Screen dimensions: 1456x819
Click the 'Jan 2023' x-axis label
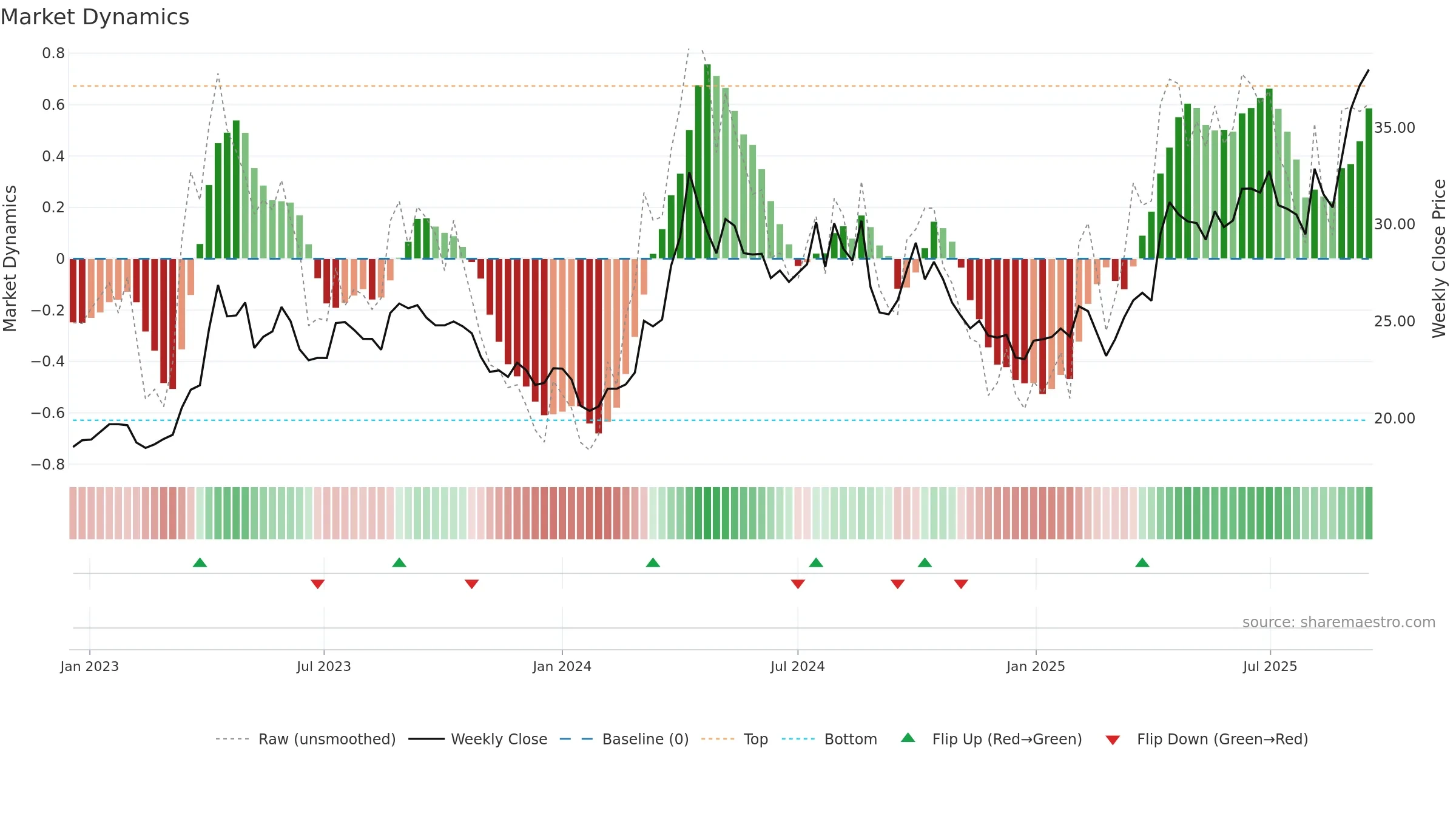coord(90,666)
